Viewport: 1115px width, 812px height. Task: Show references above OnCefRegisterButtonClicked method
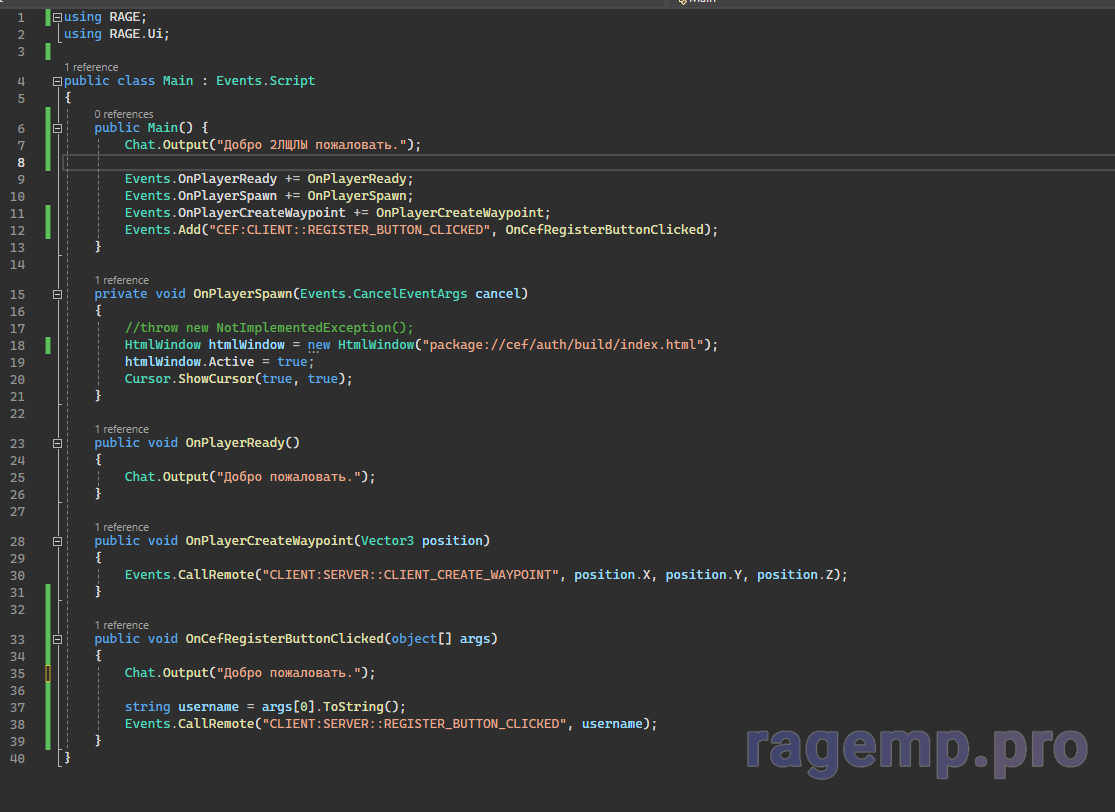pos(121,625)
